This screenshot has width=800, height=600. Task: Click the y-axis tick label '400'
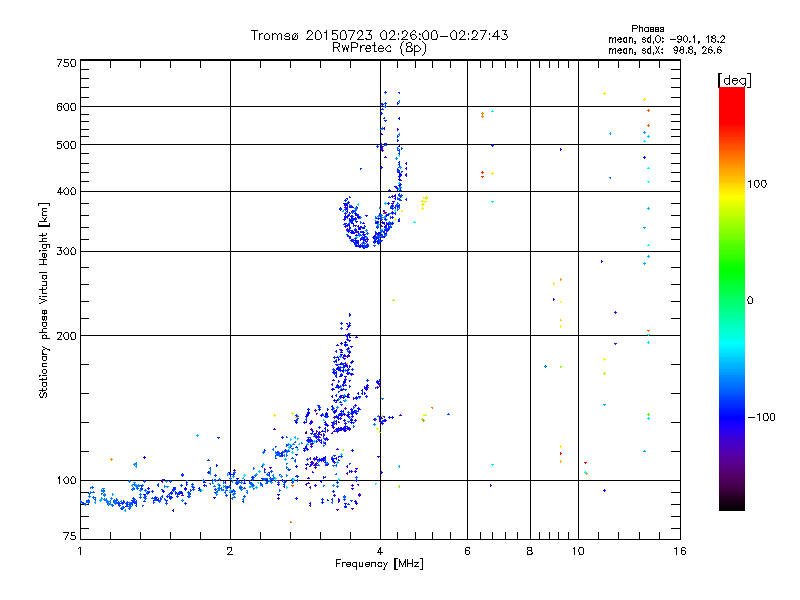coord(66,192)
